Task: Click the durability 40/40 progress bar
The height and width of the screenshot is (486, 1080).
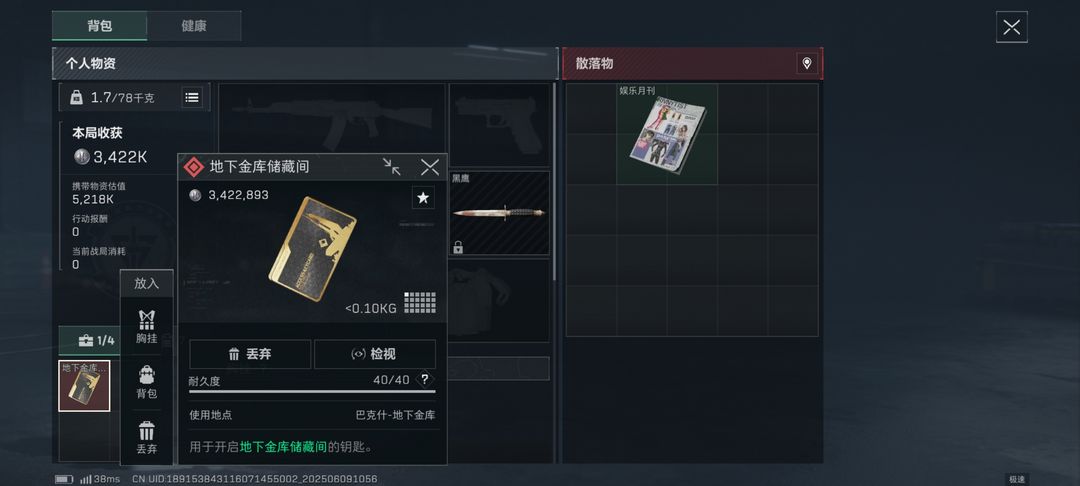Action: click(x=312, y=392)
